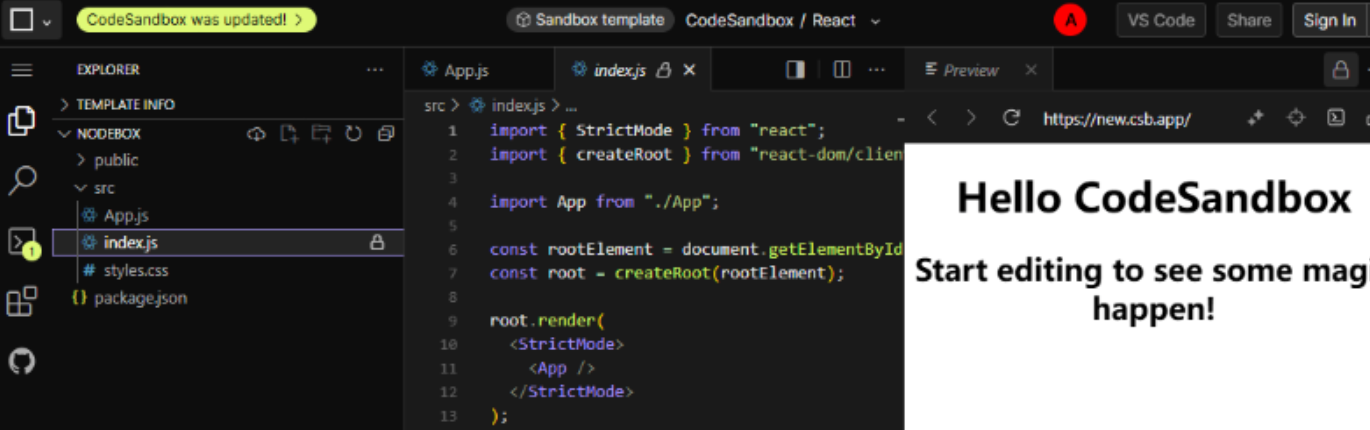Click the EXPLORER panel title
Viewport: 1370px width, 430px height.
pyautogui.click(x=108, y=70)
